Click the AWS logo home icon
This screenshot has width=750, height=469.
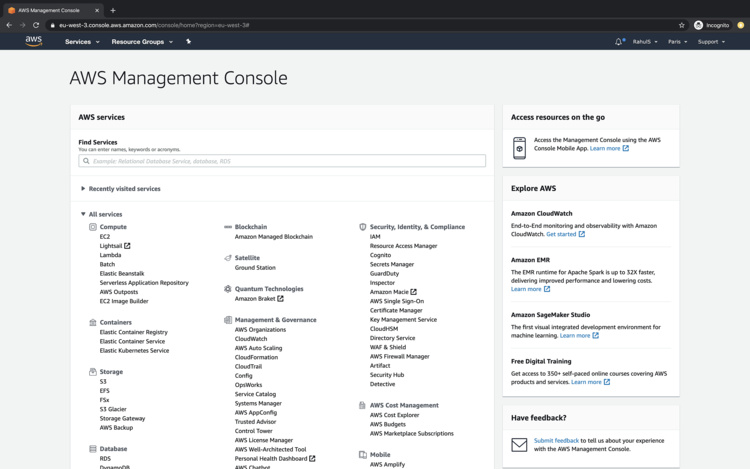point(34,42)
